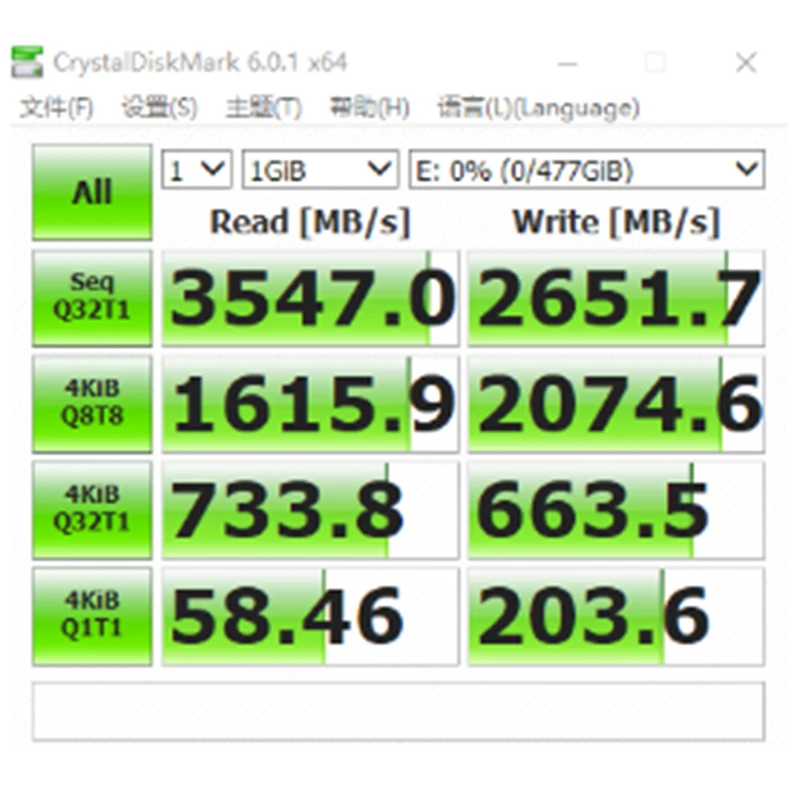
Task: Select the 4KiB Q8T8 read value 1615.9
Action: click(311, 404)
